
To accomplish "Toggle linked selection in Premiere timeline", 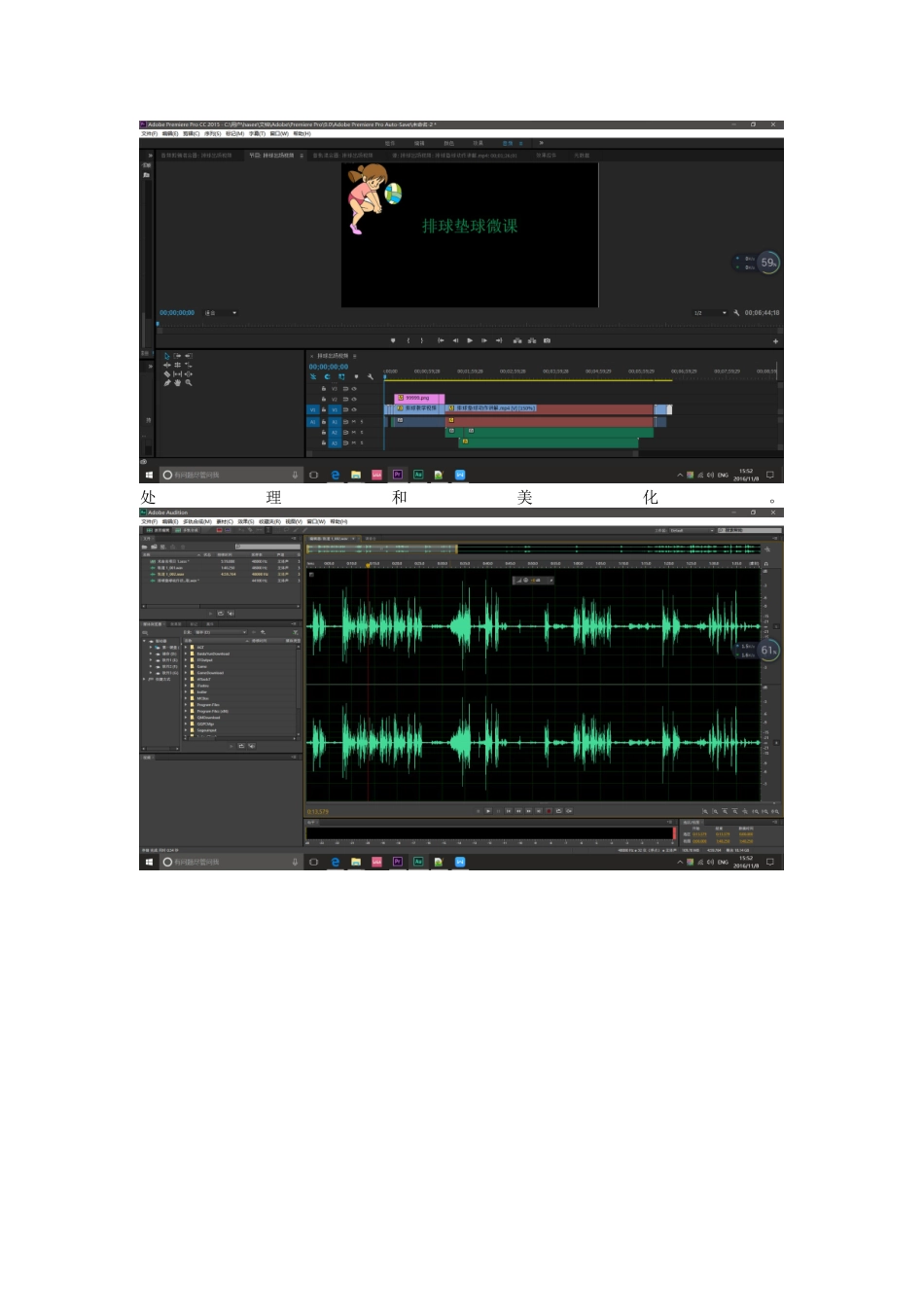I will (341, 376).
